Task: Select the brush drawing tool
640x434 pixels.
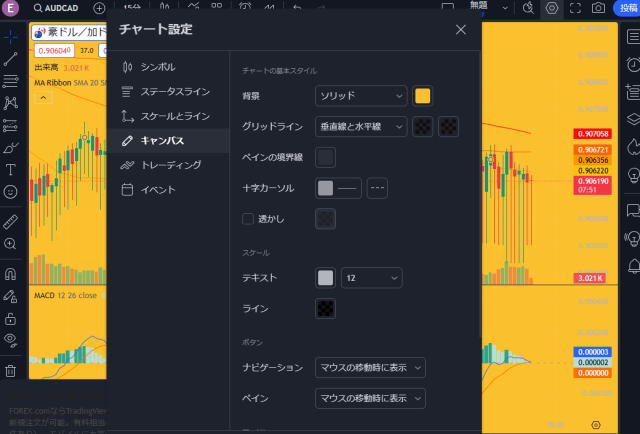Action: click(11, 147)
